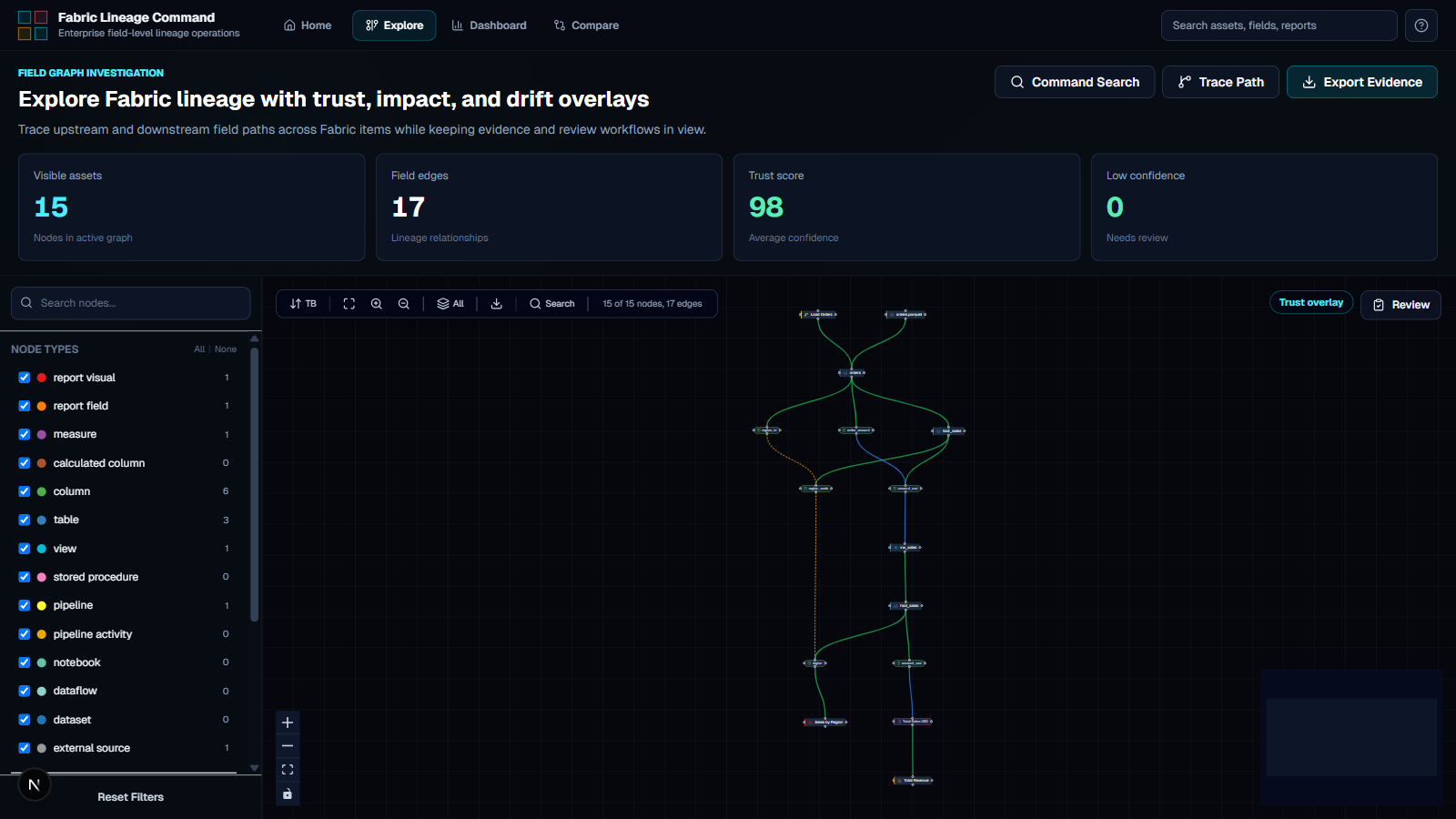
Task: Uncheck the column node type
Action: click(x=25, y=491)
